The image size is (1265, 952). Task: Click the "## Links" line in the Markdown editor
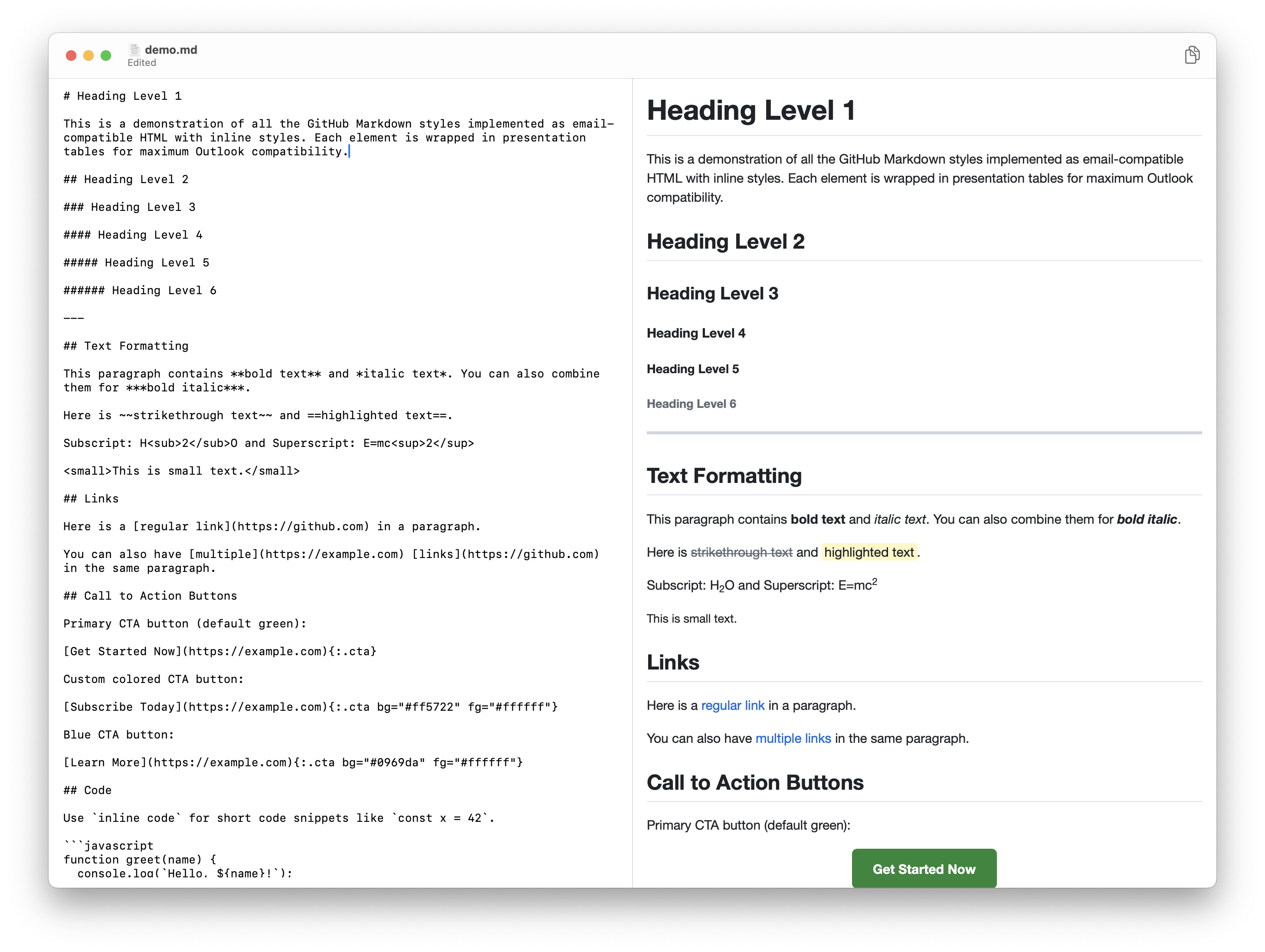(91, 498)
